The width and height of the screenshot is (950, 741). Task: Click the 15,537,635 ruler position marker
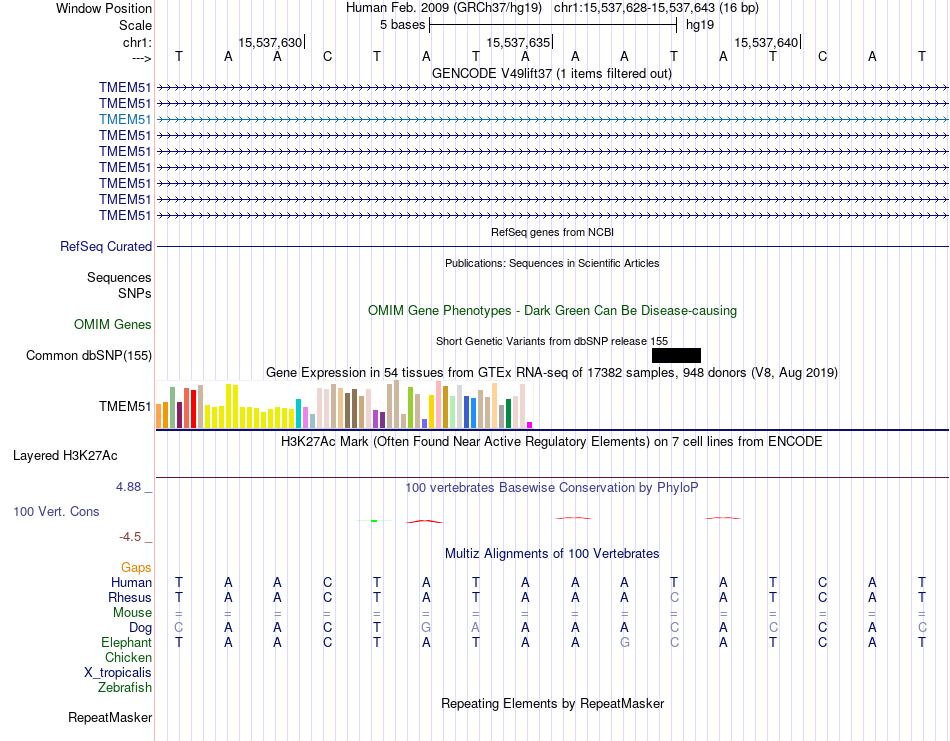pyautogui.click(x=519, y=42)
